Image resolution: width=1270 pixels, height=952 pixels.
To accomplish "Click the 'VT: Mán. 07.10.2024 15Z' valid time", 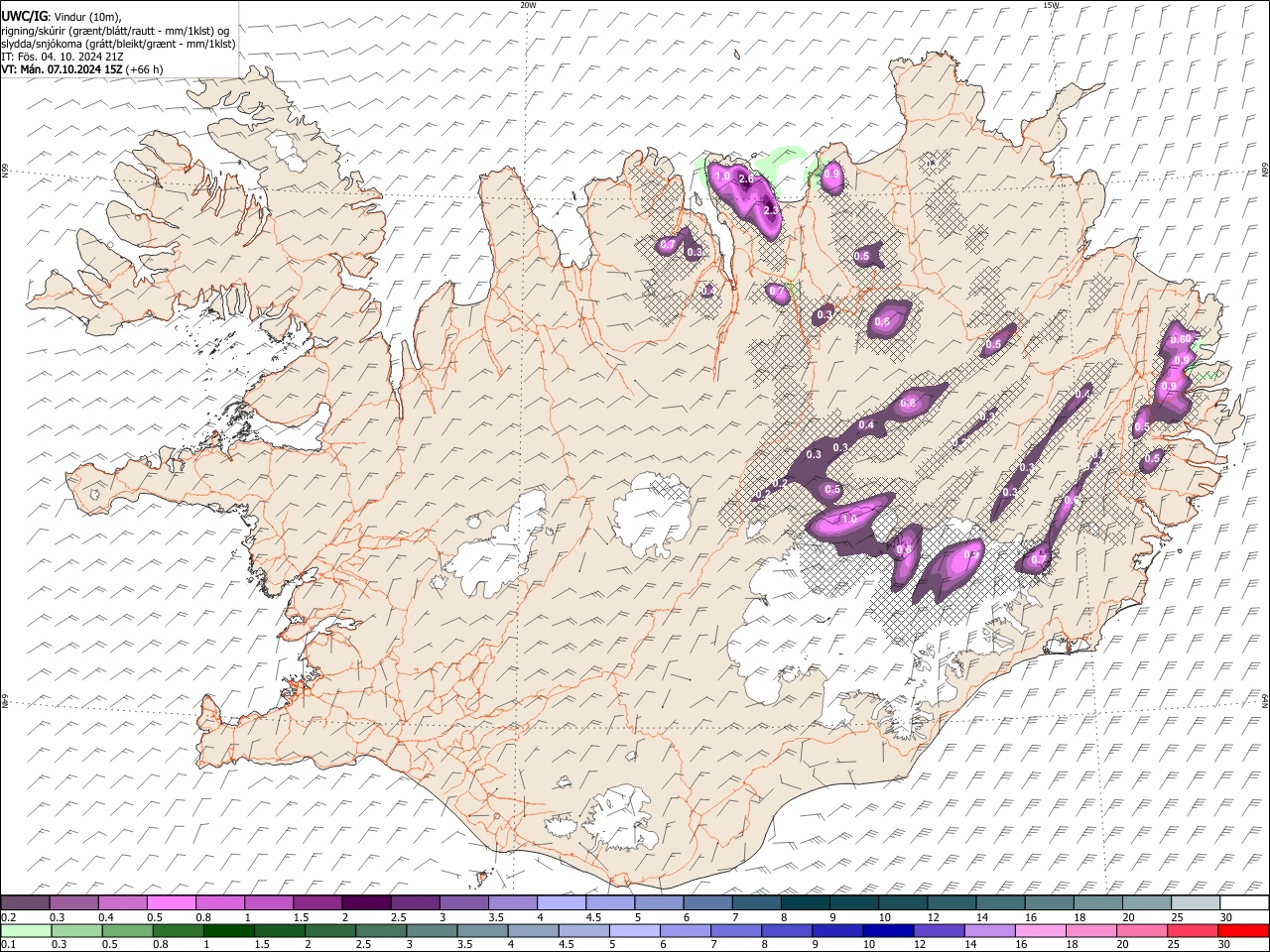I will (62, 69).
